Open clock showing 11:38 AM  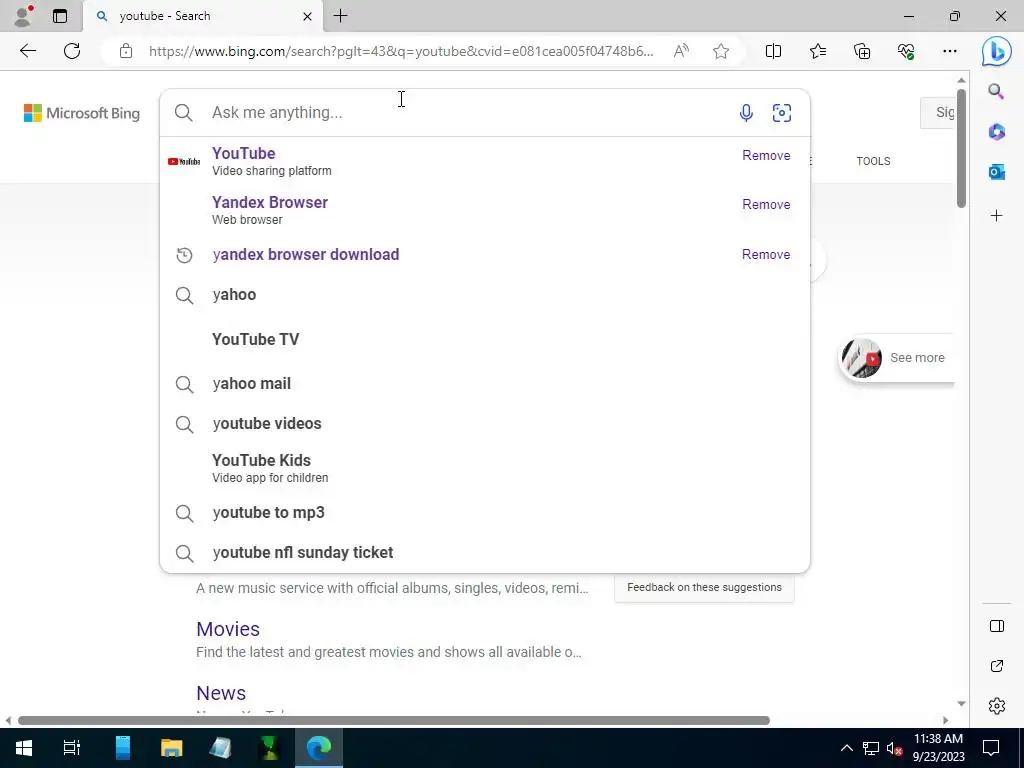(938, 748)
